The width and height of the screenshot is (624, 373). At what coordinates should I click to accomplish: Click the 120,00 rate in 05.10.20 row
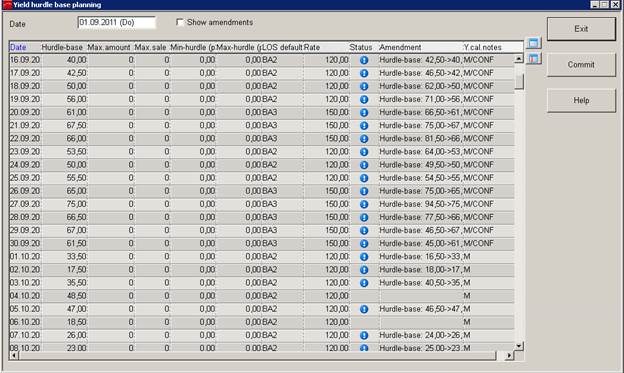click(x=337, y=309)
